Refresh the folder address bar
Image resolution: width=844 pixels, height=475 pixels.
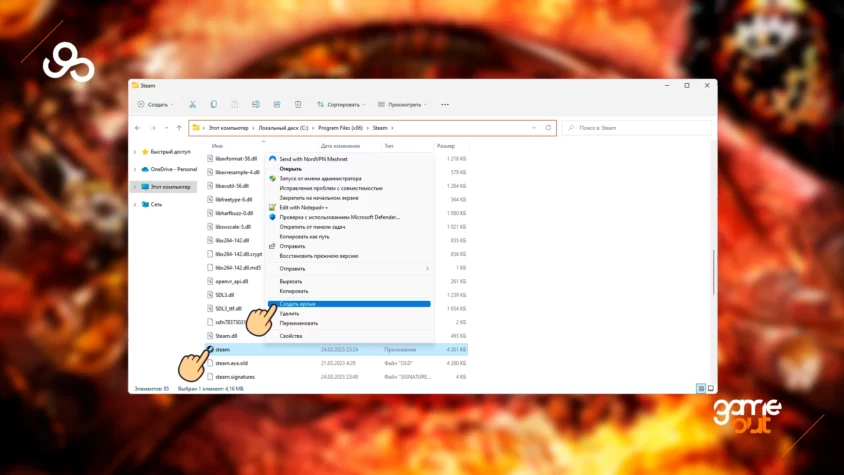pyautogui.click(x=548, y=128)
